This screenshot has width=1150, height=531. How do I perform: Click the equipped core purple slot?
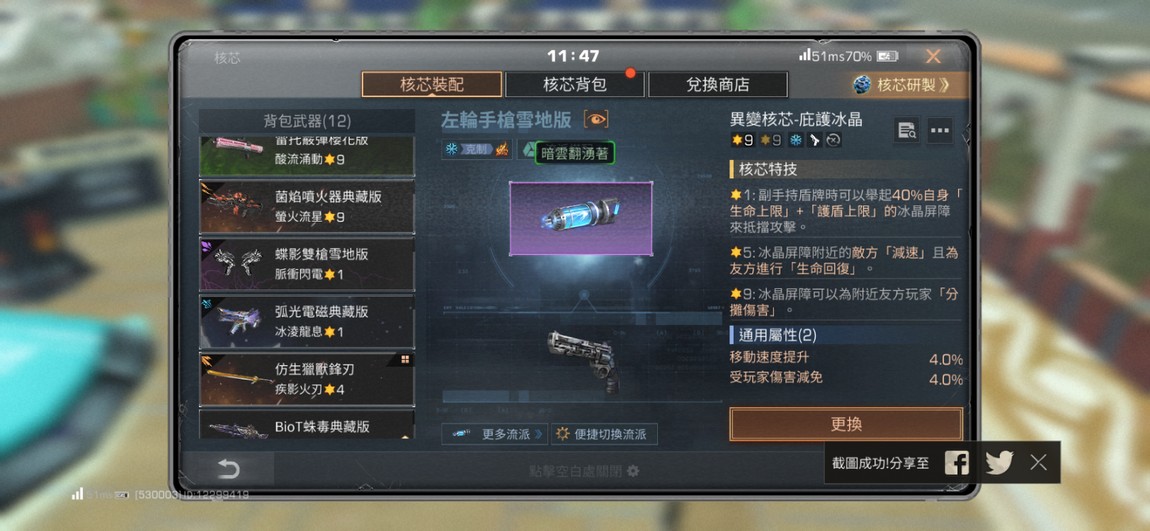point(580,219)
